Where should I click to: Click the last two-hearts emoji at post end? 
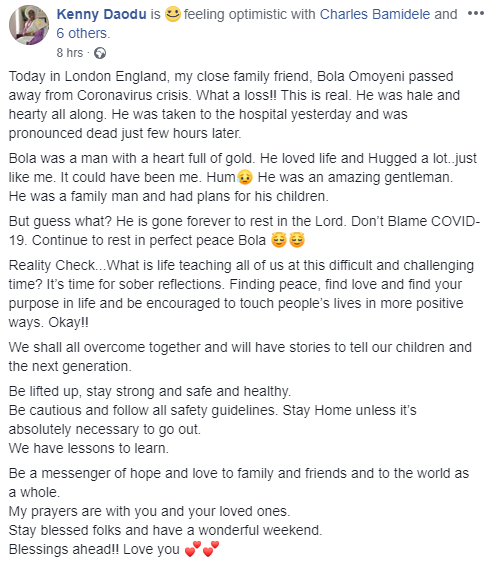(210, 549)
